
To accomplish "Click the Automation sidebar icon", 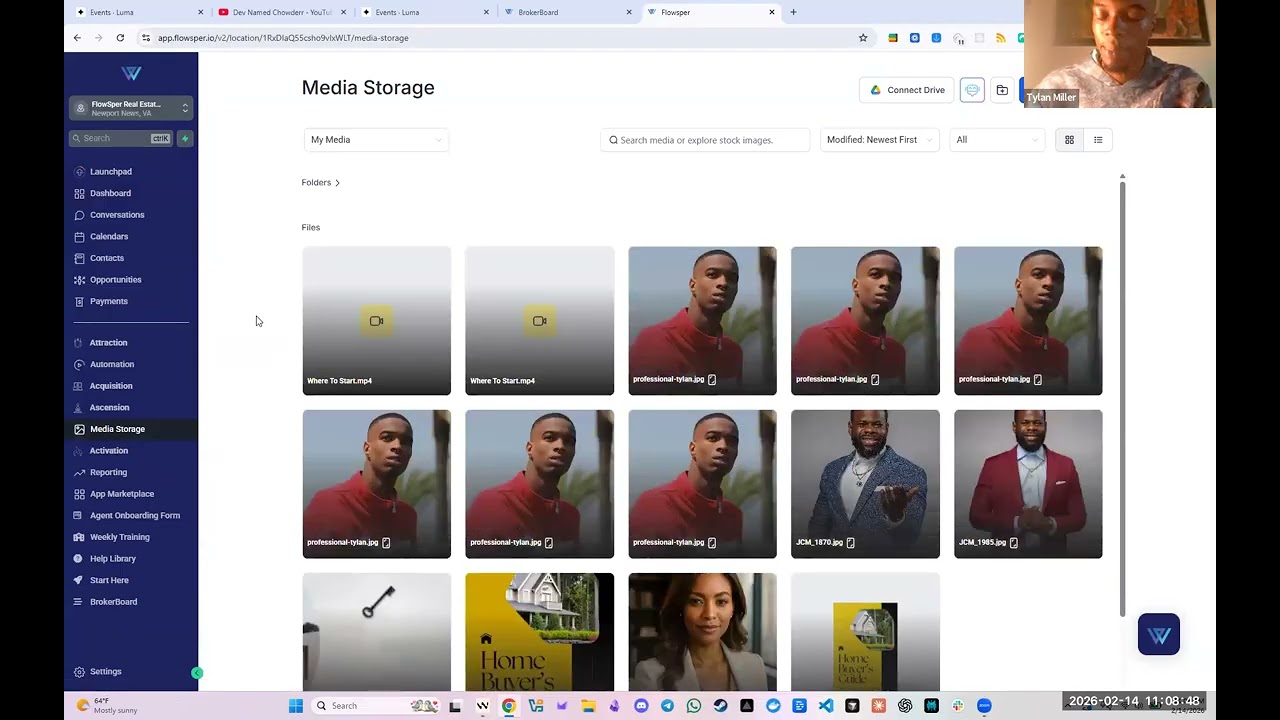I will (79, 364).
